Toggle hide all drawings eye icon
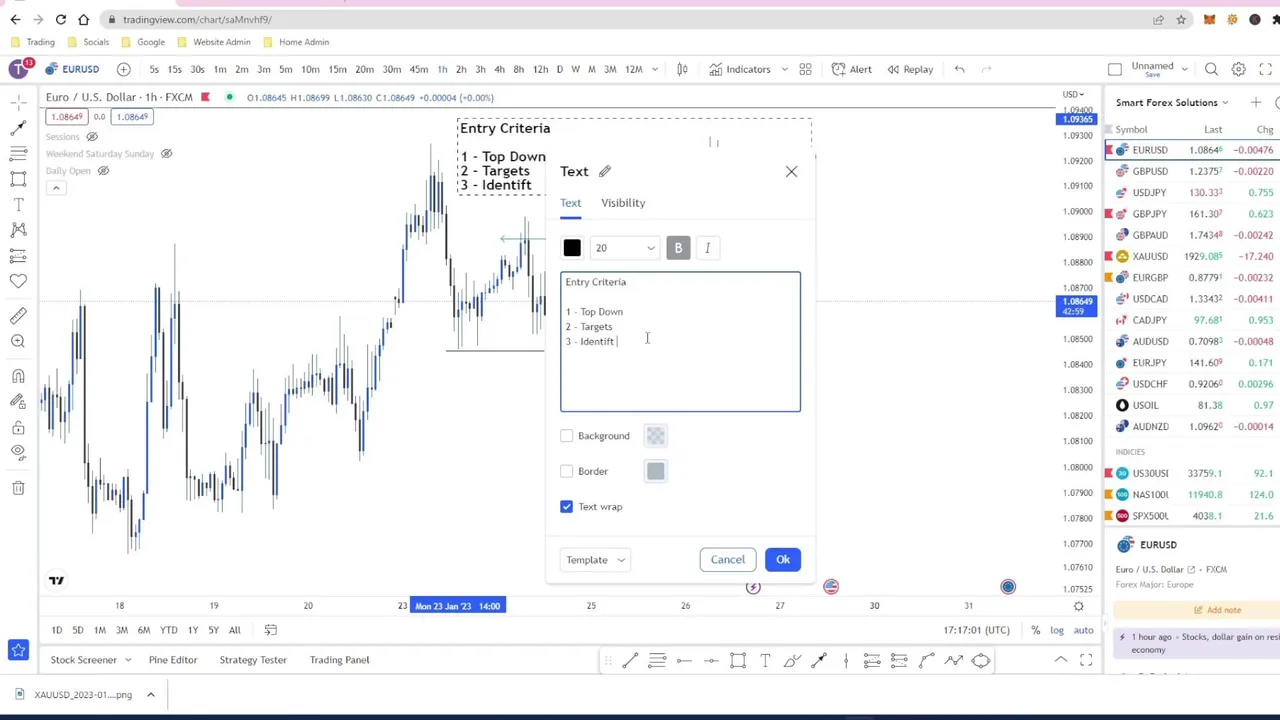 click(18, 452)
